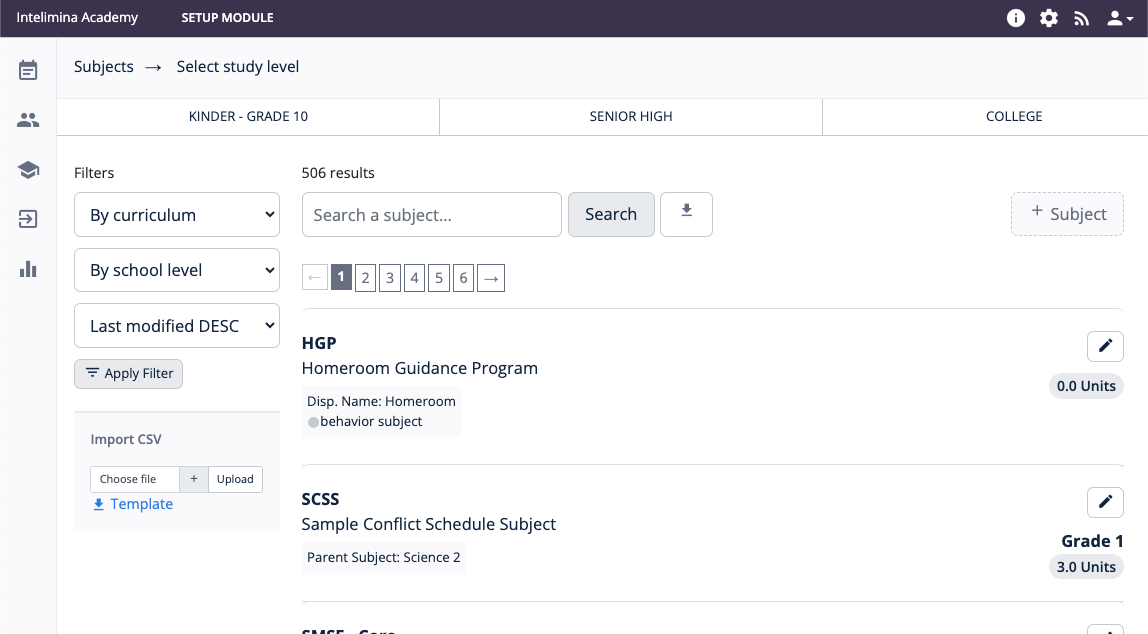Edit the SCSS subject with the pencil icon
1148x634 pixels.
[x=1105, y=501]
